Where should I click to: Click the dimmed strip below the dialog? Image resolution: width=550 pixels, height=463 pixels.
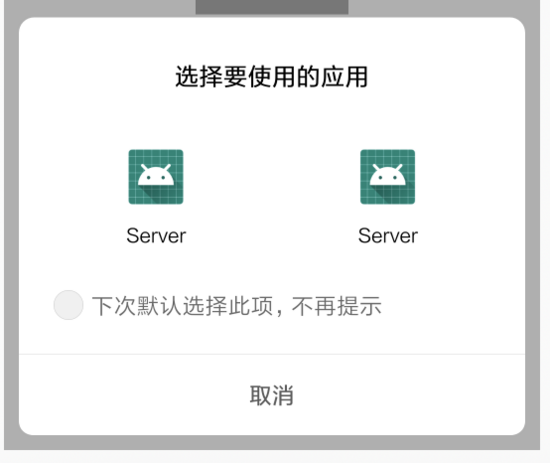[x=272, y=443]
